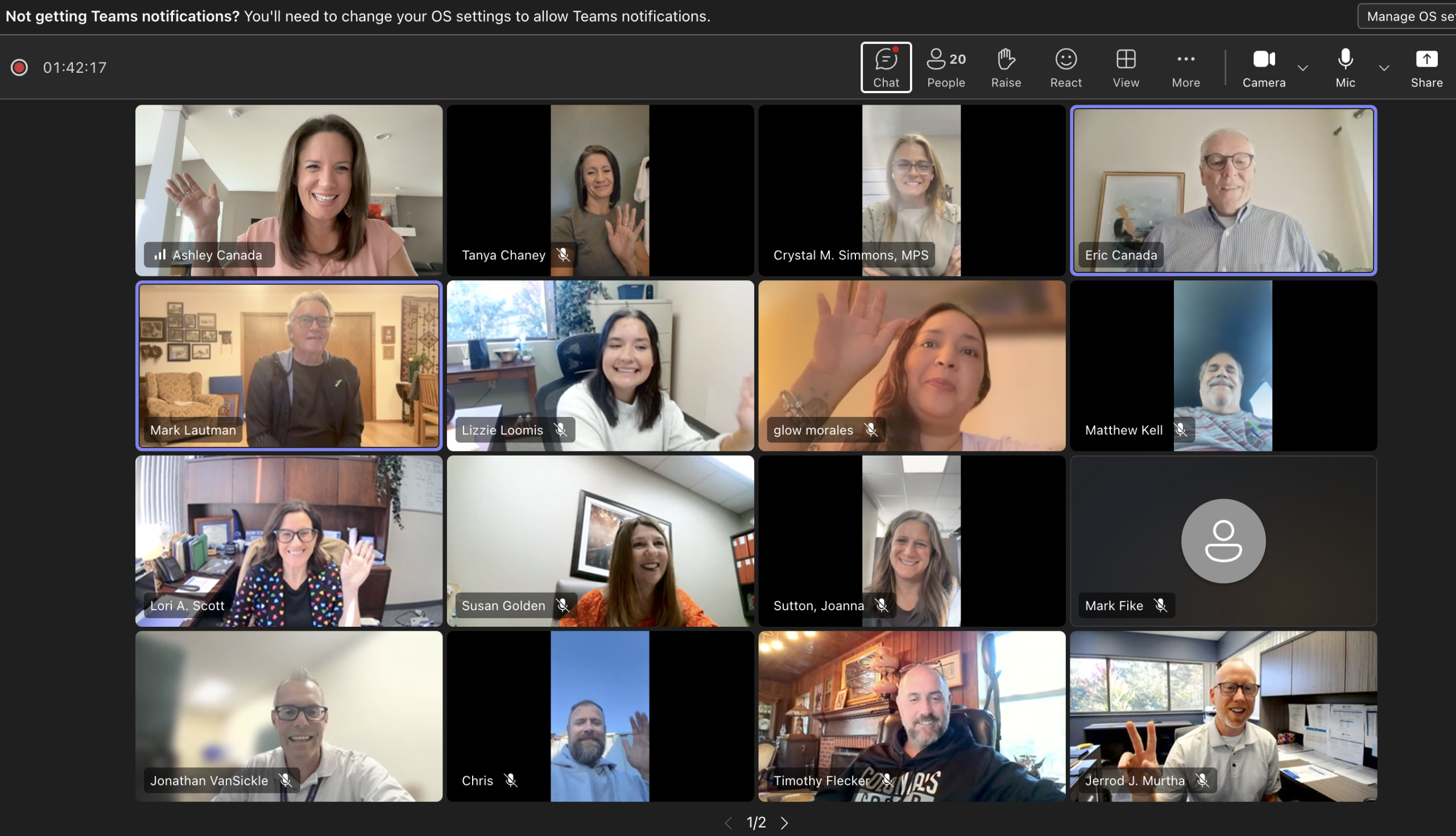Screen dimensions: 1456x836
Task: Click muted mic icon beside Matthew Kell
Action: 1180,430
